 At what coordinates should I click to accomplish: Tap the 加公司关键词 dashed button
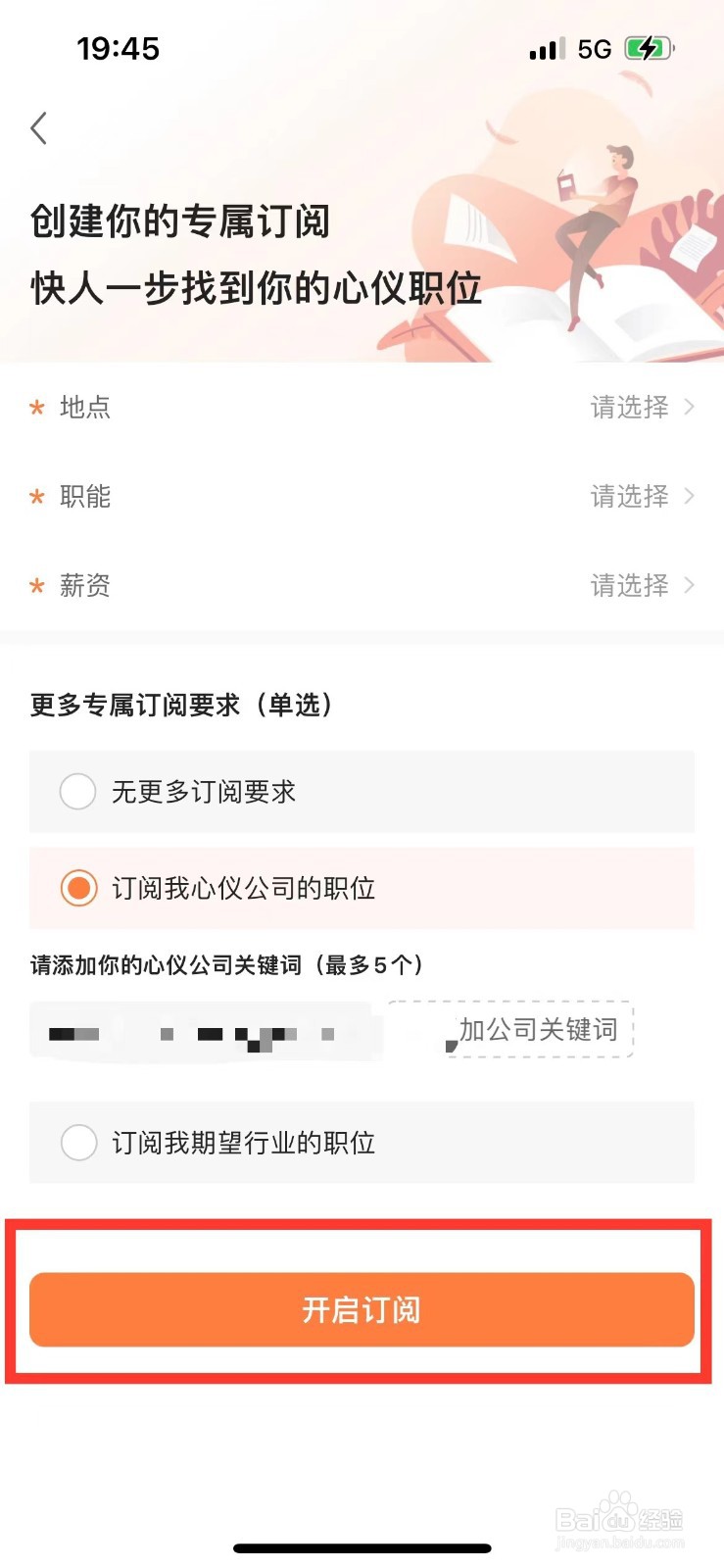point(537,1029)
